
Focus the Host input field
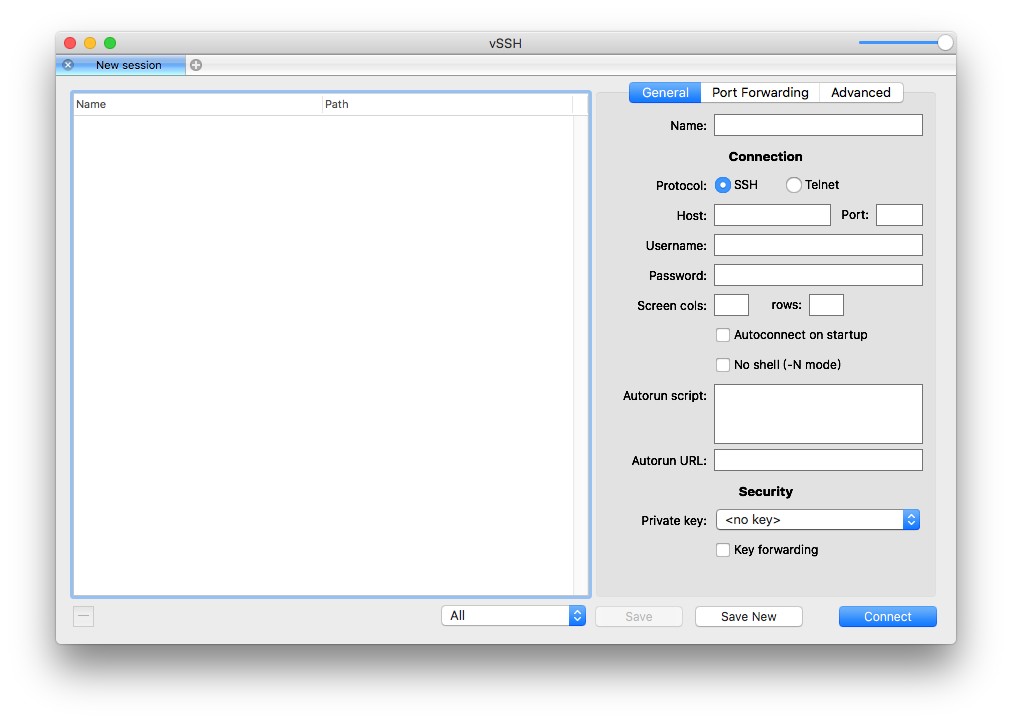773,215
